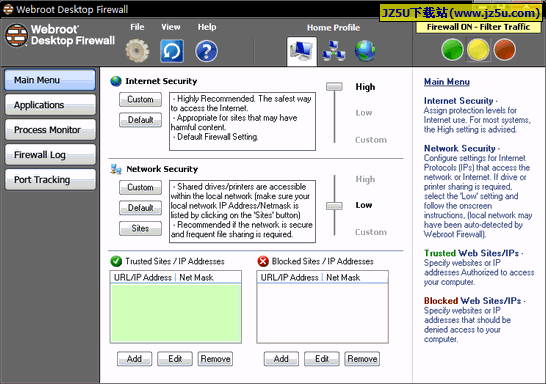Open Firewall Log from sidebar
The width and height of the screenshot is (546, 384).
[x=50, y=155]
